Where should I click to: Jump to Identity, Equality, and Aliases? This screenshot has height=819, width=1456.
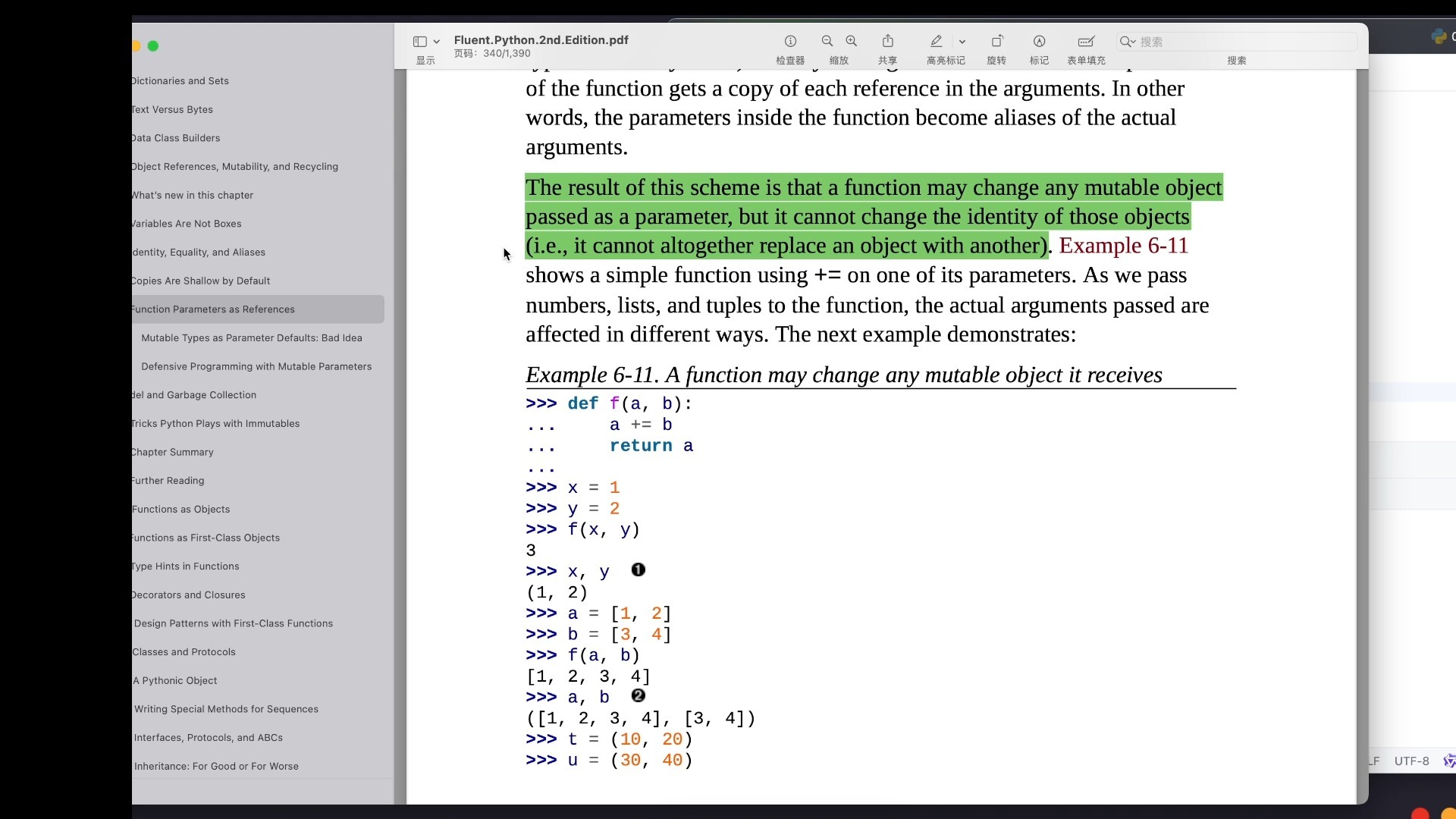(x=199, y=253)
